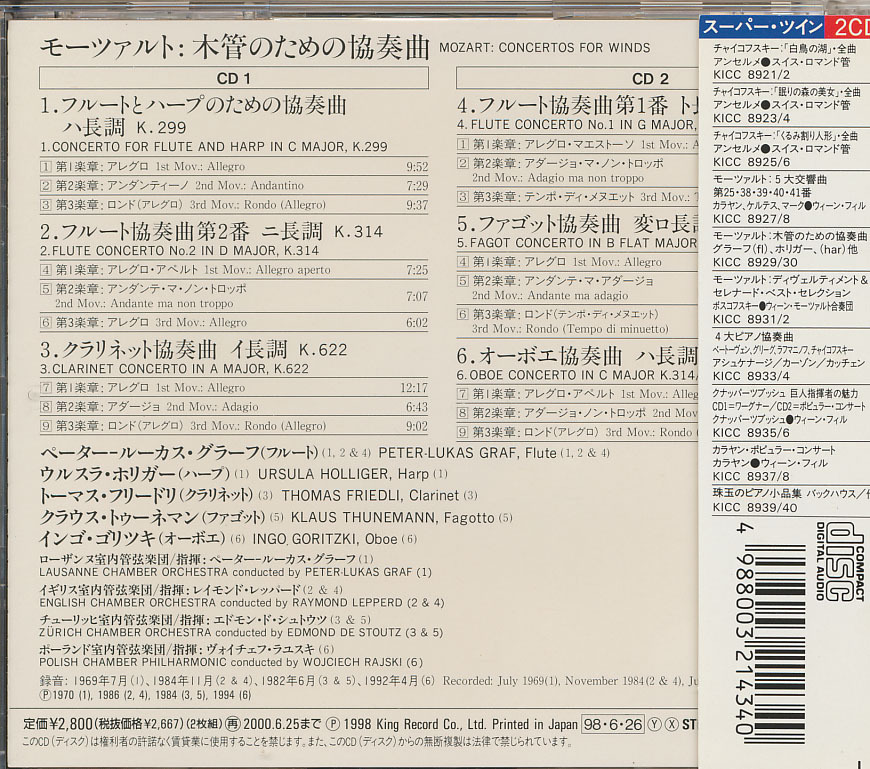Click the 2nd Mov.: Adagio track at 6:43
This screenshot has width=870, height=769.
(x=234, y=407)
